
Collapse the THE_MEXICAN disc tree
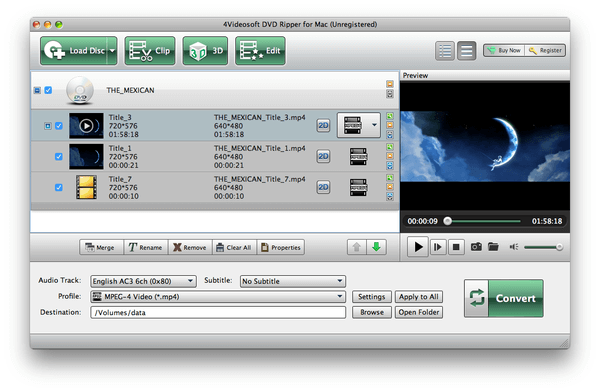[x=37, y=90]
